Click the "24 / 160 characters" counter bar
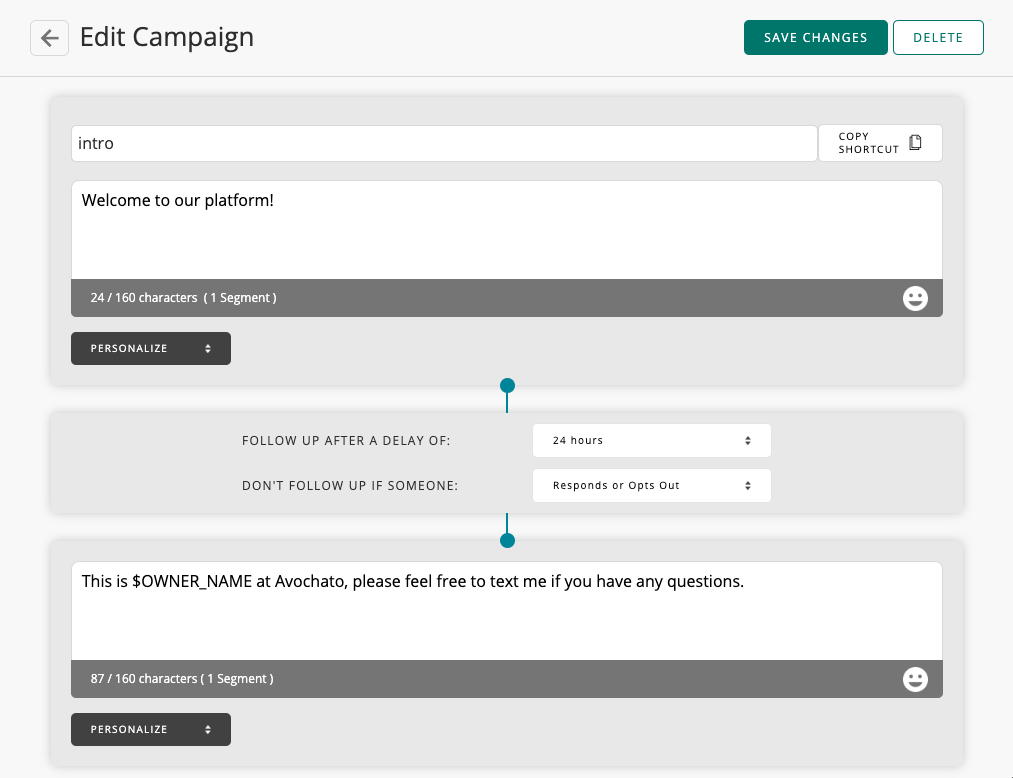The height and width of the screenshot is (778, 1013). pos(184,298)
